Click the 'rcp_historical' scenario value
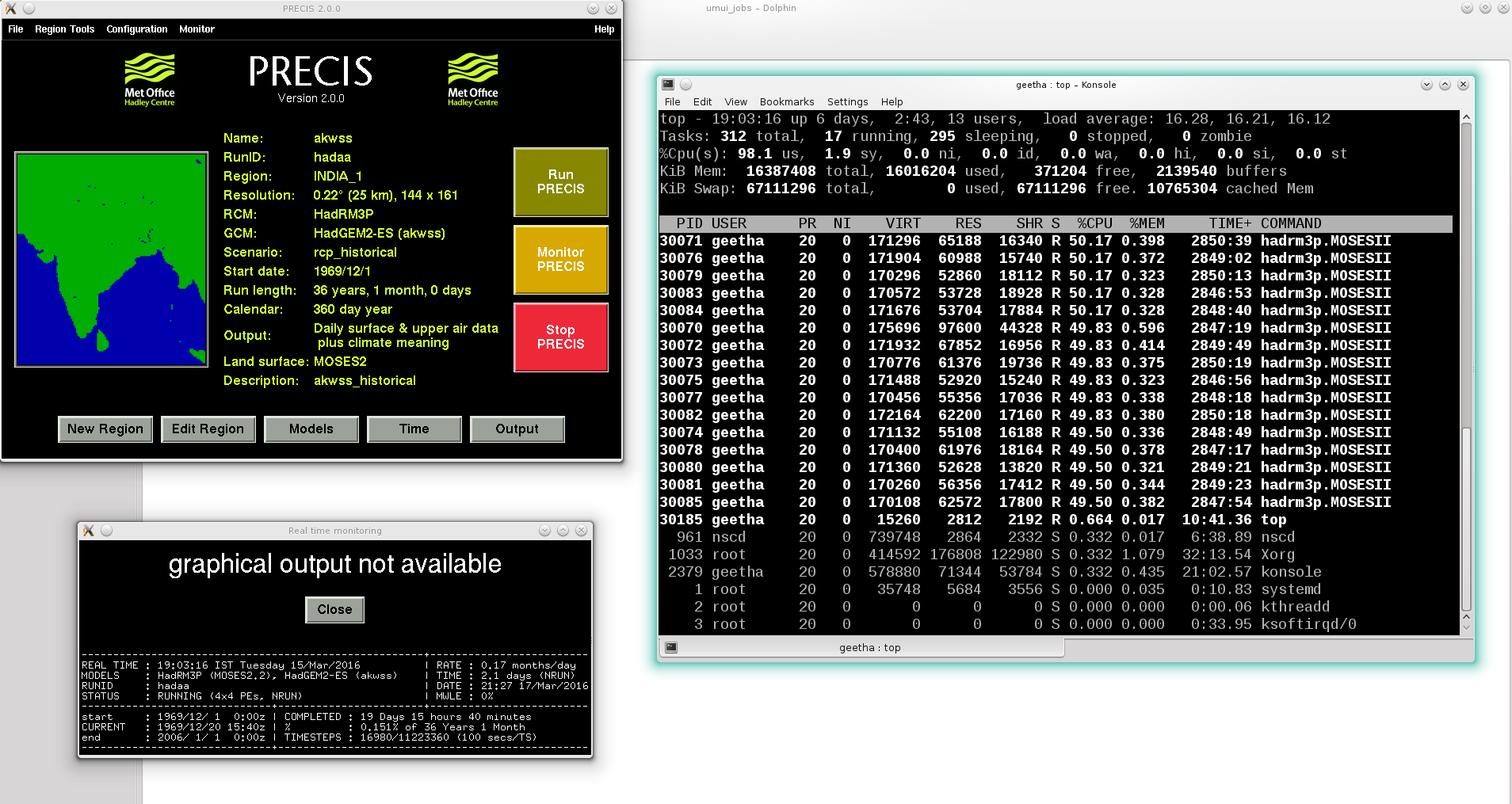1512x804 pixels. (x=355, y=253)
